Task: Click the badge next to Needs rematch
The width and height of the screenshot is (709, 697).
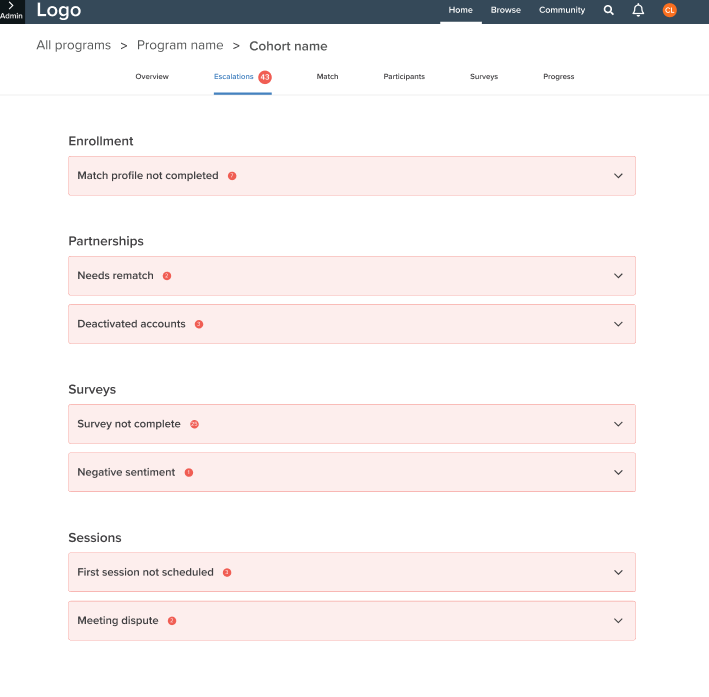Action: coord(167,276)
